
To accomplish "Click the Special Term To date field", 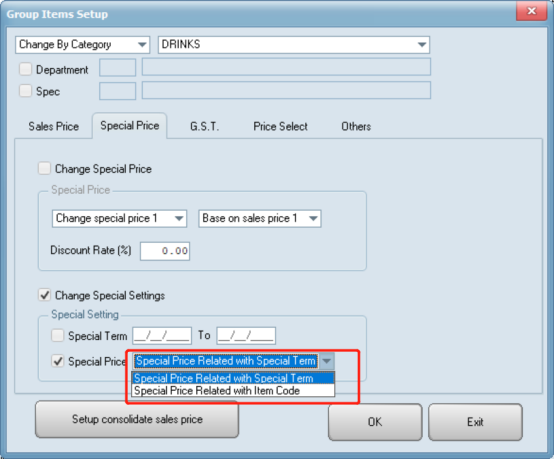I will (246, 335).
